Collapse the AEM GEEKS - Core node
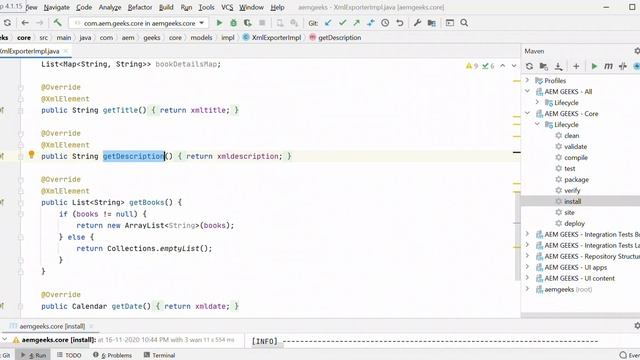 pos(527,113)
